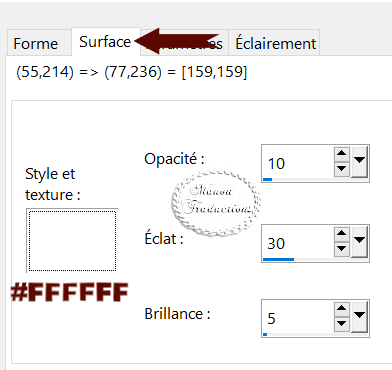Image resolution: width=392 pixels, height=370 pixels.
Task: Select the Surface tab
Action: tap(105, 42)
